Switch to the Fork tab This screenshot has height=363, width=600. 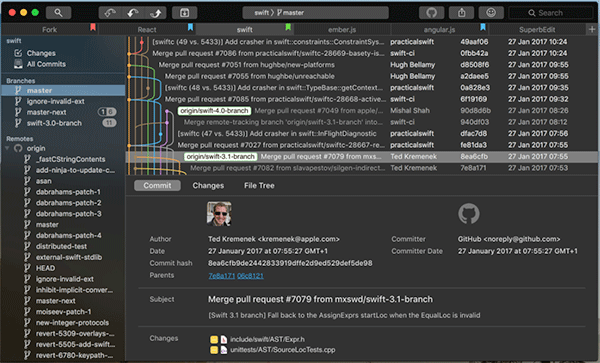[49, 29]
